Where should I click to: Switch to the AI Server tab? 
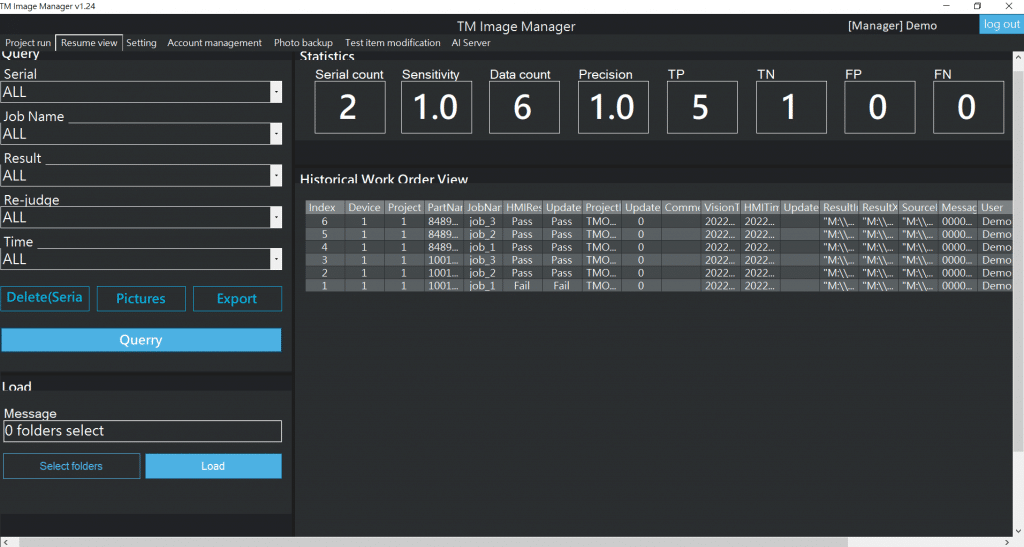pyautogui.click(x=470, y=43)
